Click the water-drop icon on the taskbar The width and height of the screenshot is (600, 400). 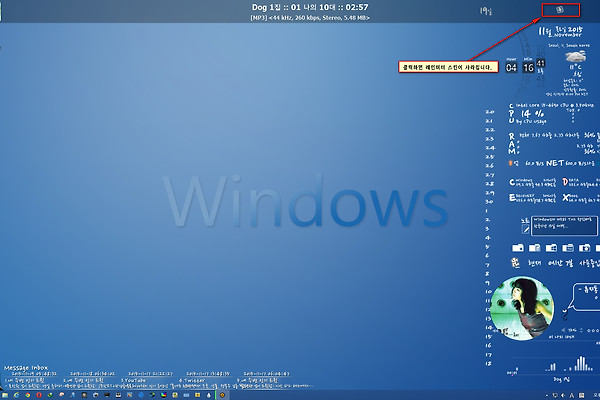[x=209, y=395]
